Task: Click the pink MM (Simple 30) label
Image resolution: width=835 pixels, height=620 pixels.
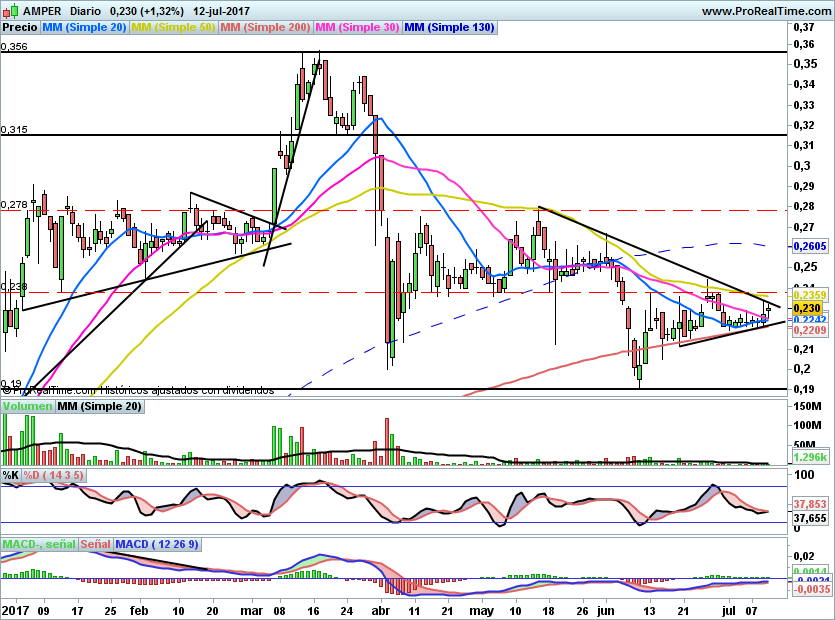Action: click(357, 28)
